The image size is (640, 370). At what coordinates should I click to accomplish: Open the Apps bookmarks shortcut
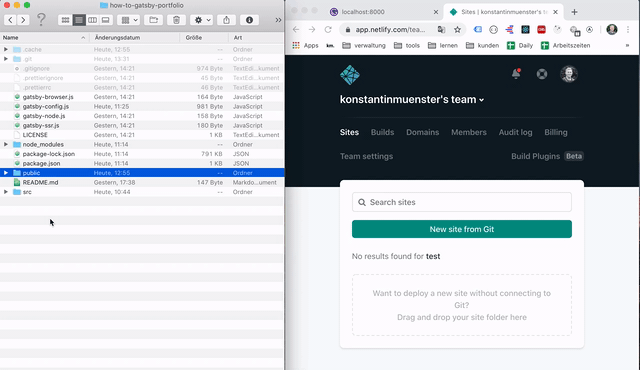tap(305, 45)
